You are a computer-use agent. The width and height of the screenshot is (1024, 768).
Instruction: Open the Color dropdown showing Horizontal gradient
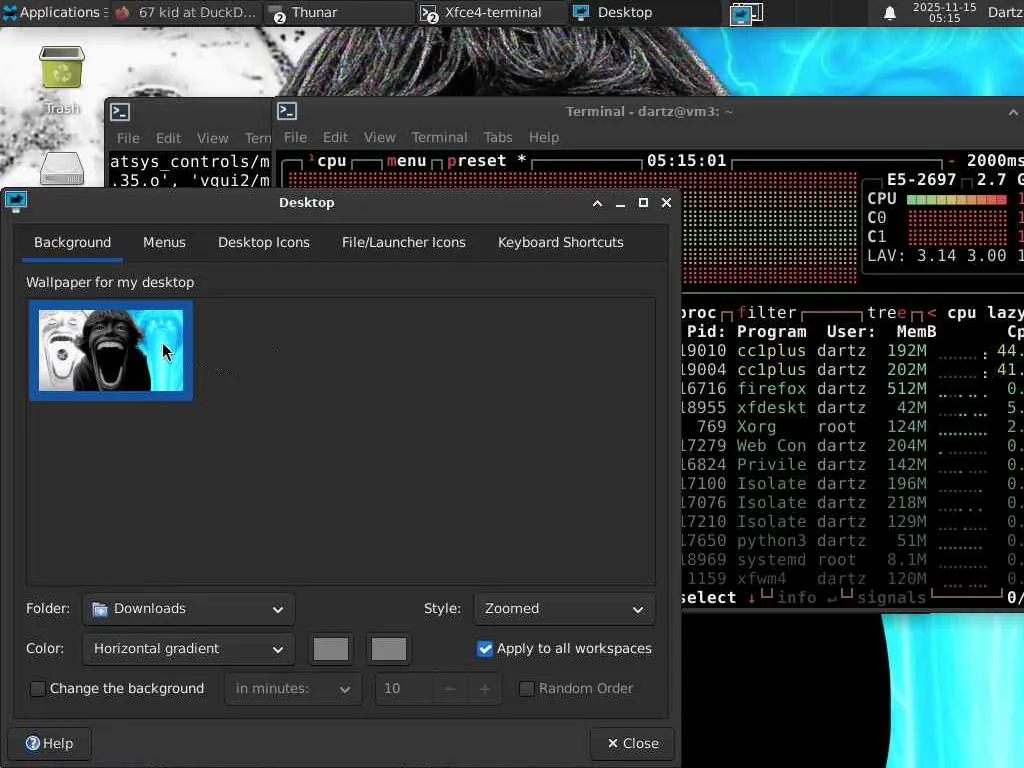pos(188,648)
